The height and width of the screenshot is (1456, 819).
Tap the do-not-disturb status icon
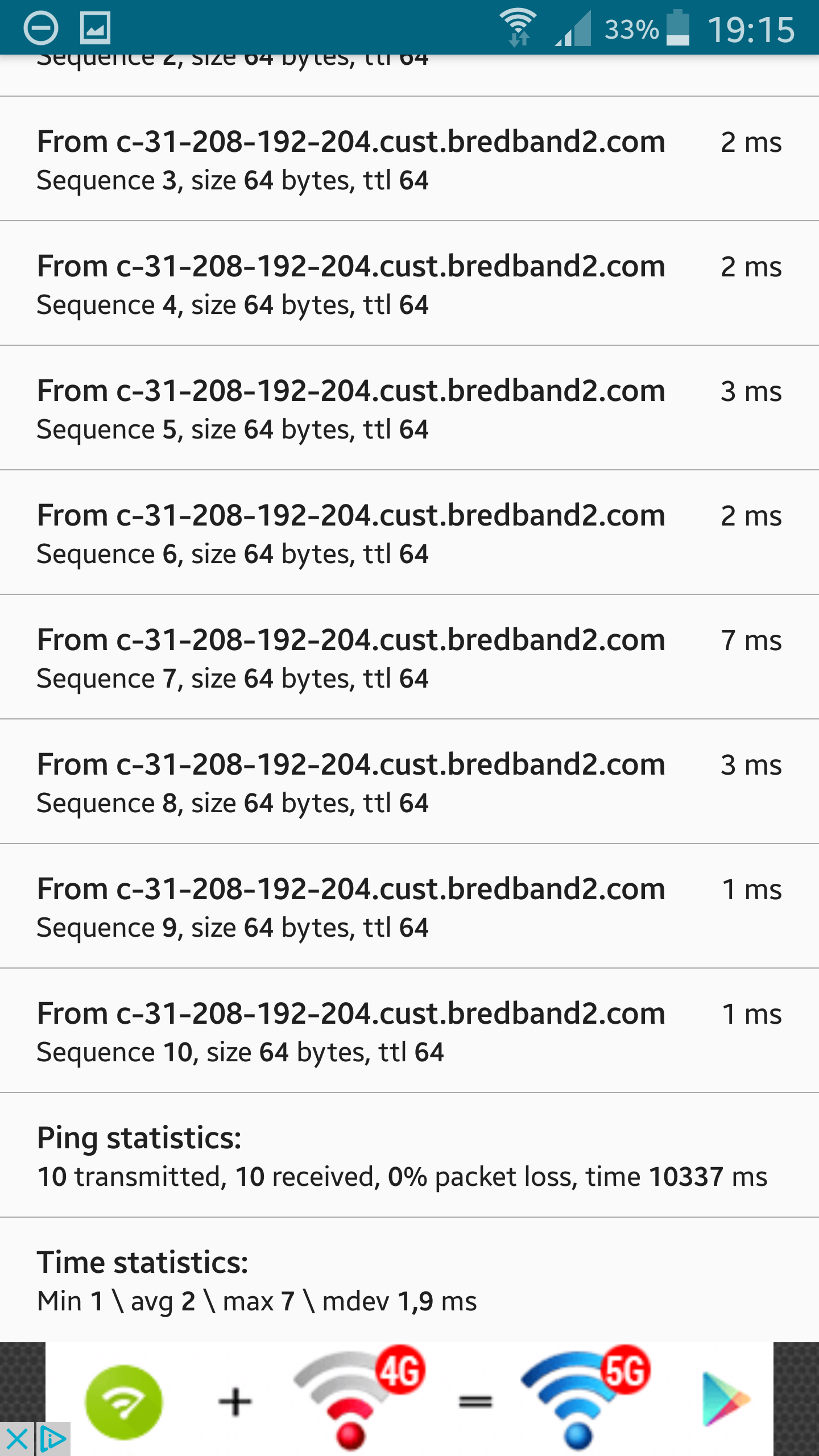click(x=40, y=28)
